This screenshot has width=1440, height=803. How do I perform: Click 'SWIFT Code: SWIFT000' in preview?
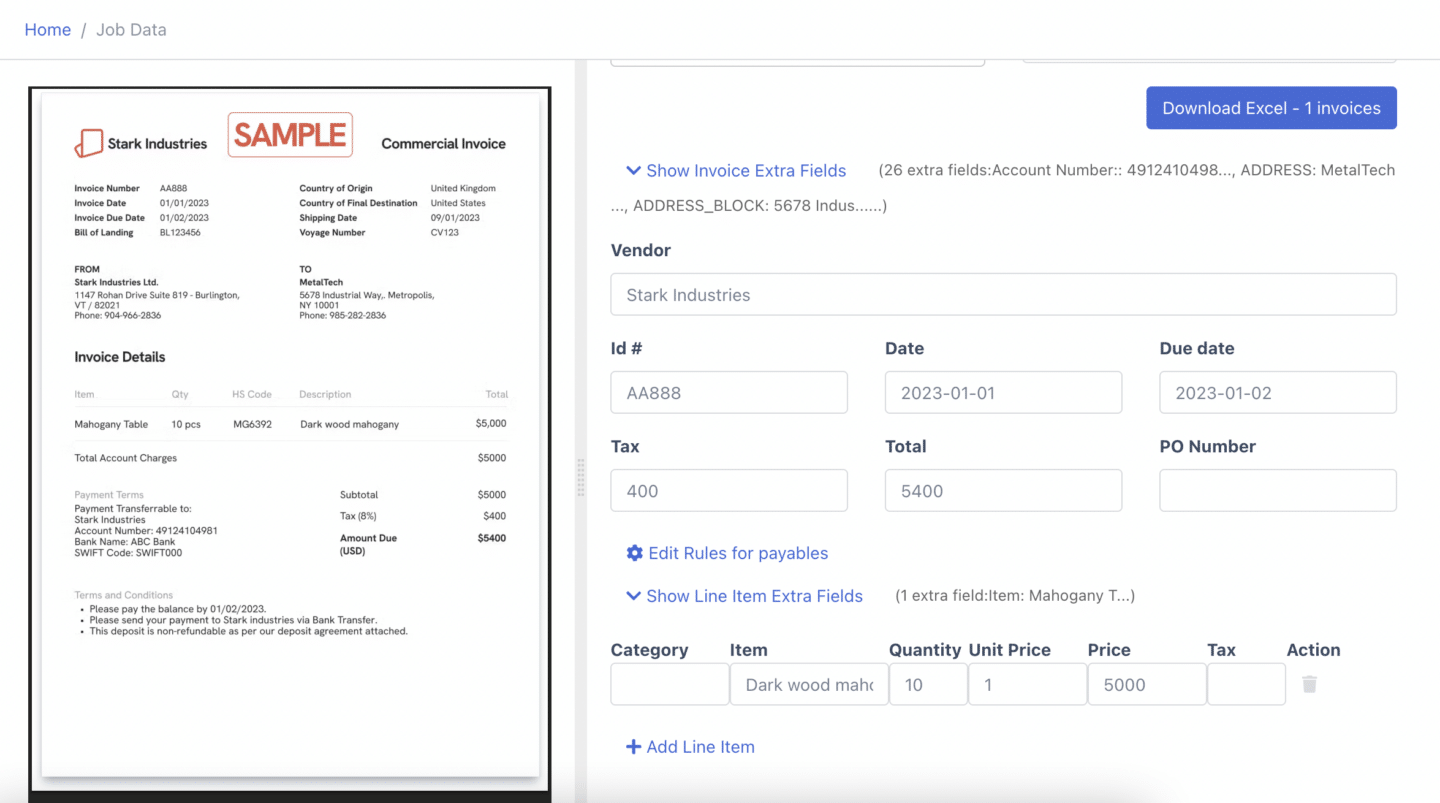point(128,553)
